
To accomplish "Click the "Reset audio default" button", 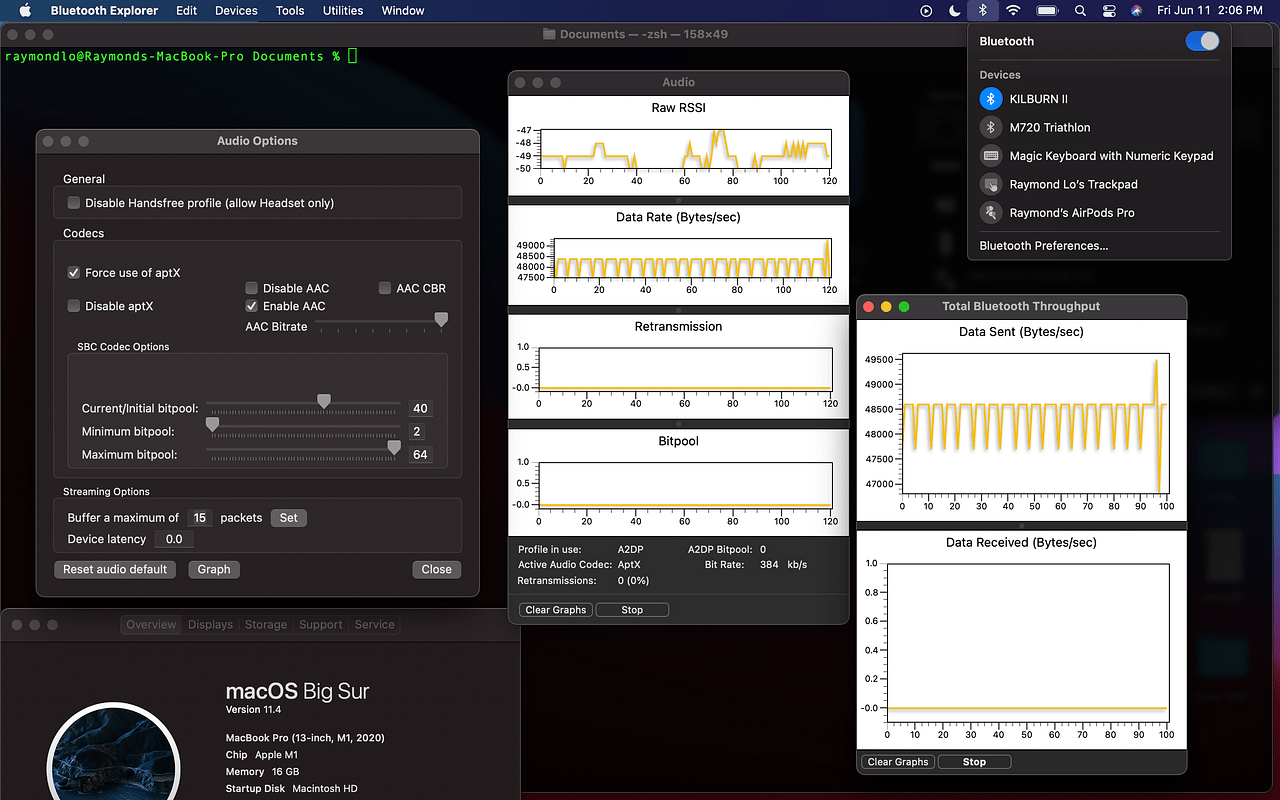I will click(115, 569).
